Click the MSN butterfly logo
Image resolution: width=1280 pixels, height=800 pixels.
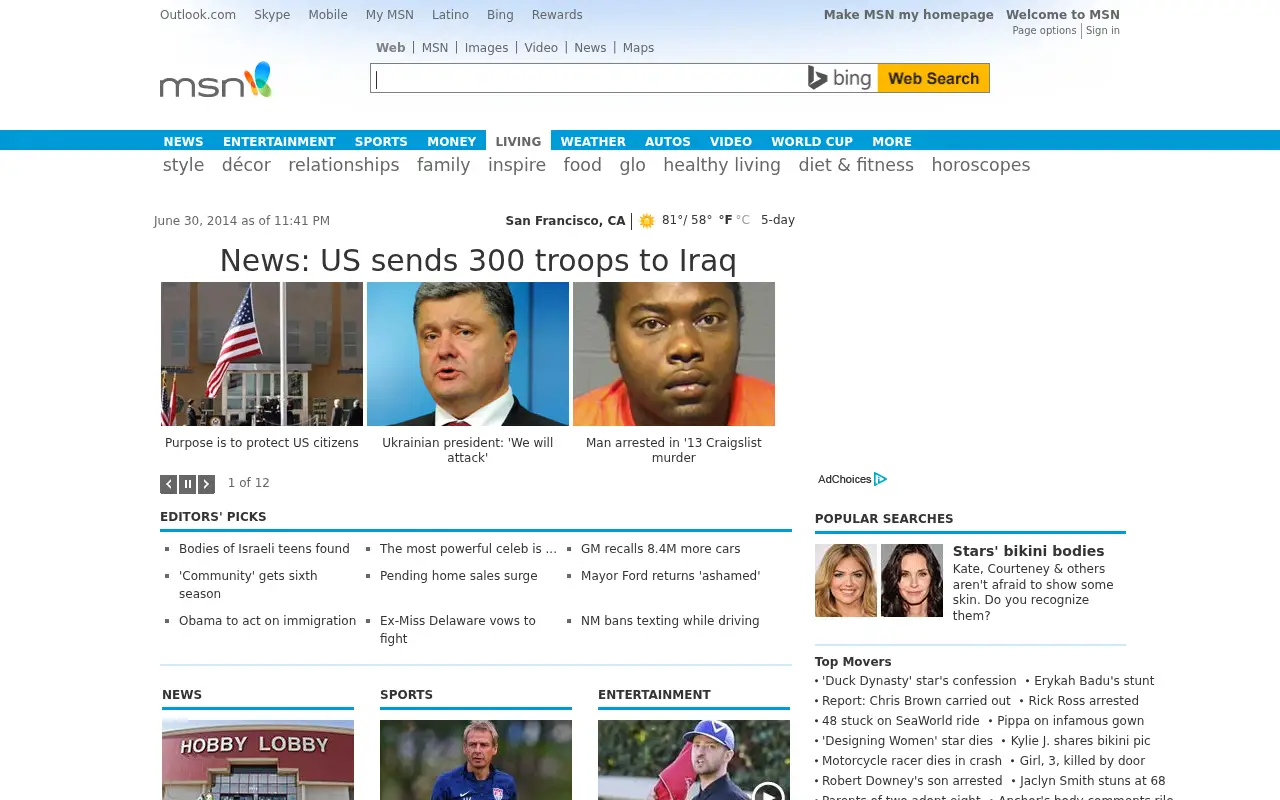coord(216,80)
